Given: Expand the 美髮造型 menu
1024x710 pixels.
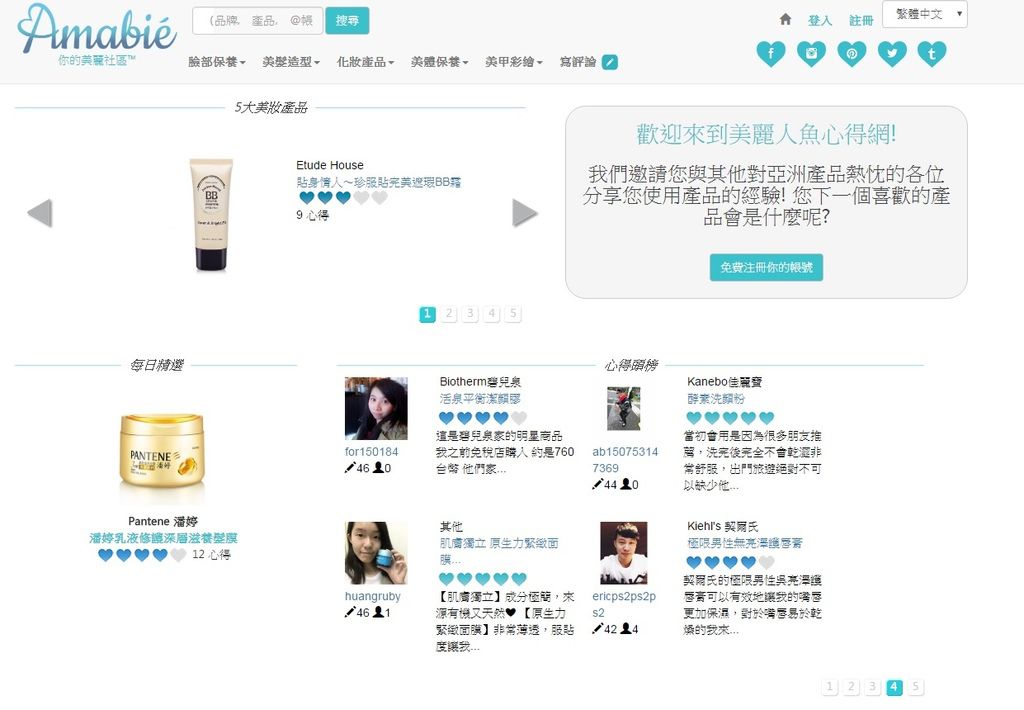Looking at the screenshot, I should coord(291,62).
